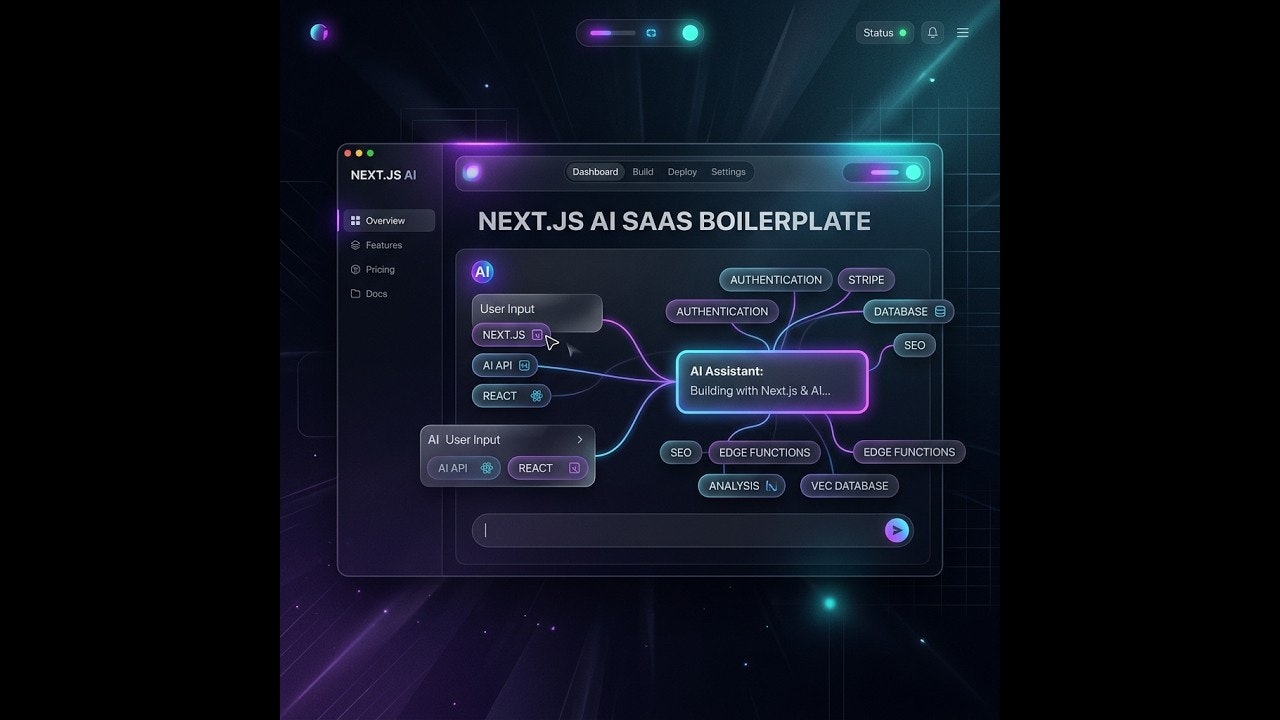The width and height of the screenshot is (1280, 720).
Task: Click the Docs folder icon in sidebar
Action: [x=355, y=294]
